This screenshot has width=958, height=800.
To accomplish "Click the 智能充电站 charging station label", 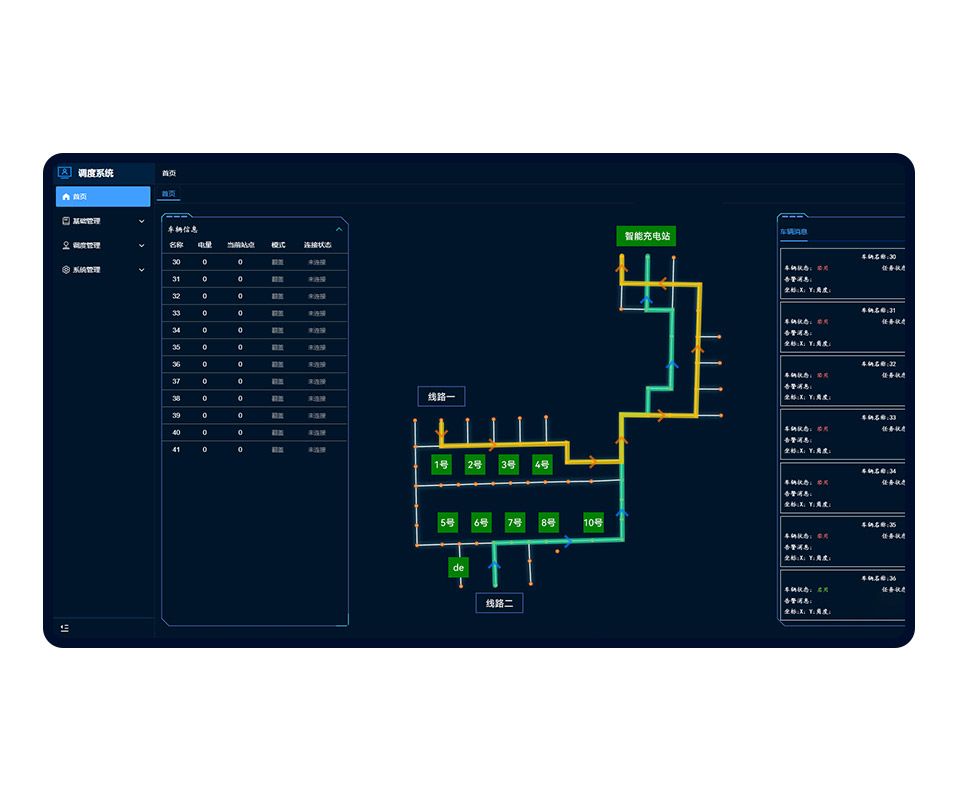I will [646, 237].
